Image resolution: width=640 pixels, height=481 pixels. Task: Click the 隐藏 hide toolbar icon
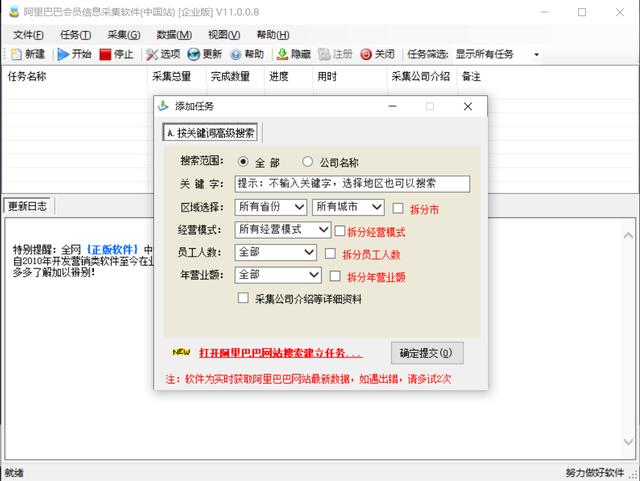coord(282,54)
